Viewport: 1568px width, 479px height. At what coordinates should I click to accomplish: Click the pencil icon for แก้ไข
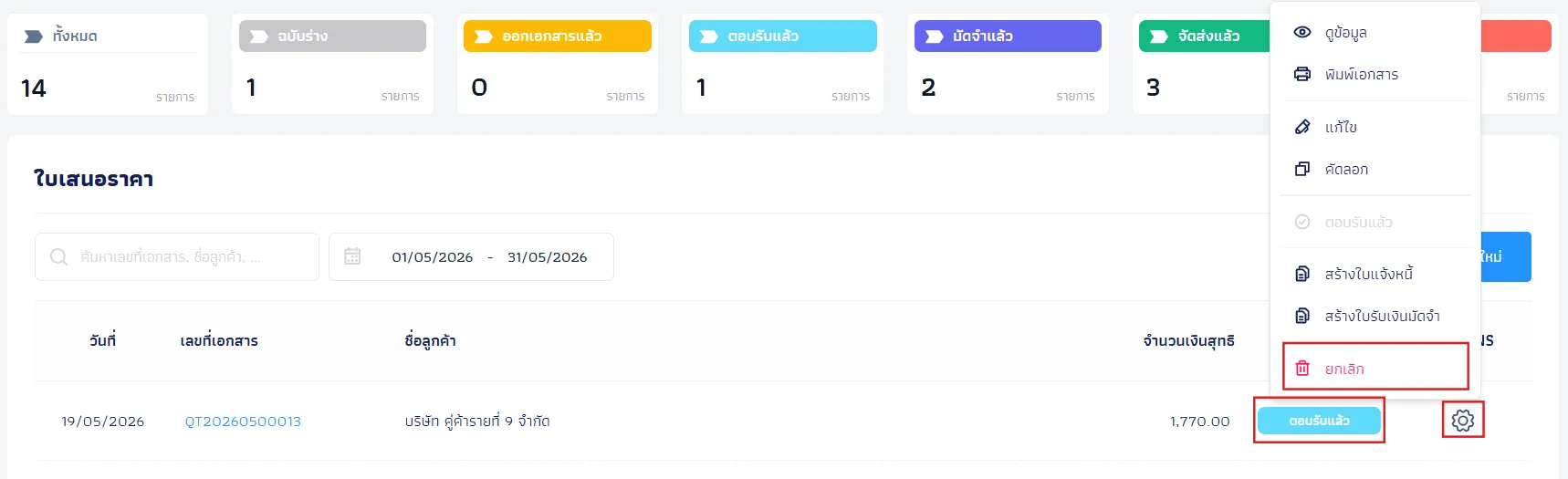1302,127
